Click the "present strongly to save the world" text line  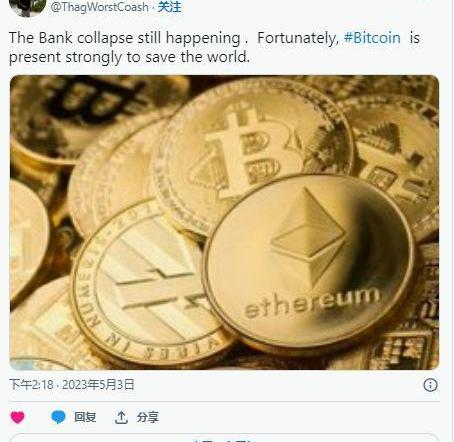pyautogui.click(x=129, y=57)
